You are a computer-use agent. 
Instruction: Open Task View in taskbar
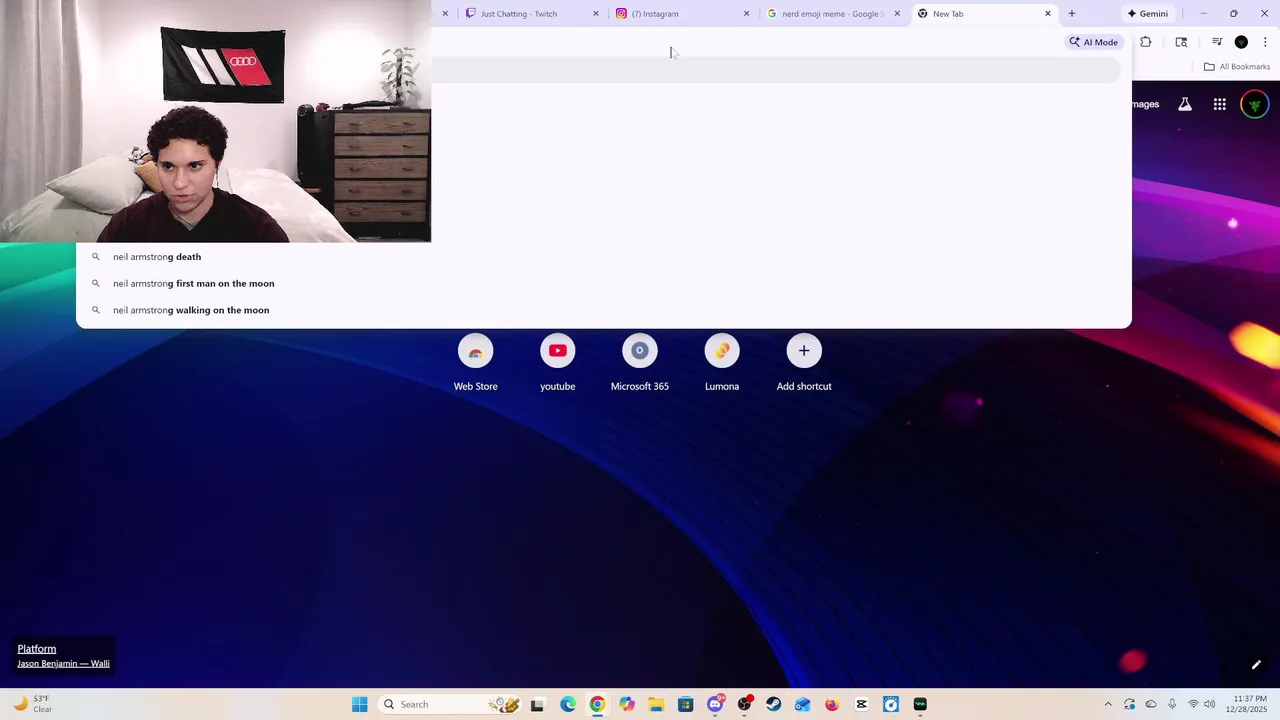(537, 705)
